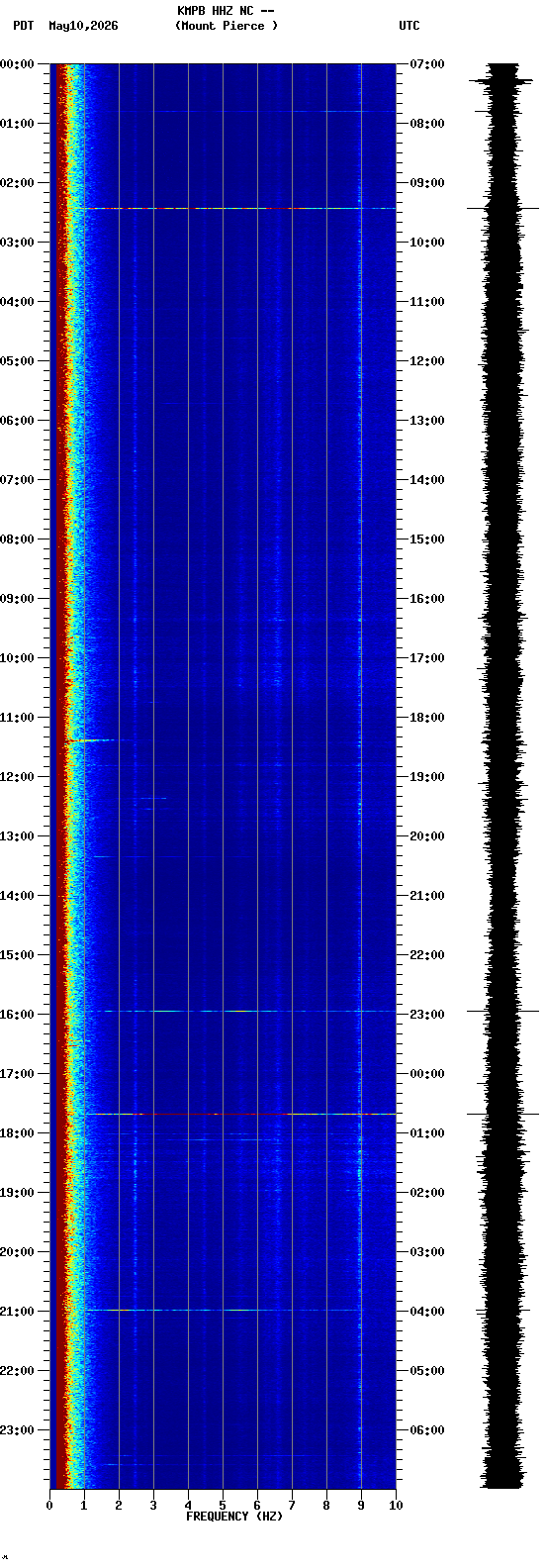Click "23:00" on the UTC time axis
The width and height of the screenshot is (546, 1568).
click(x=427, y=1015)
